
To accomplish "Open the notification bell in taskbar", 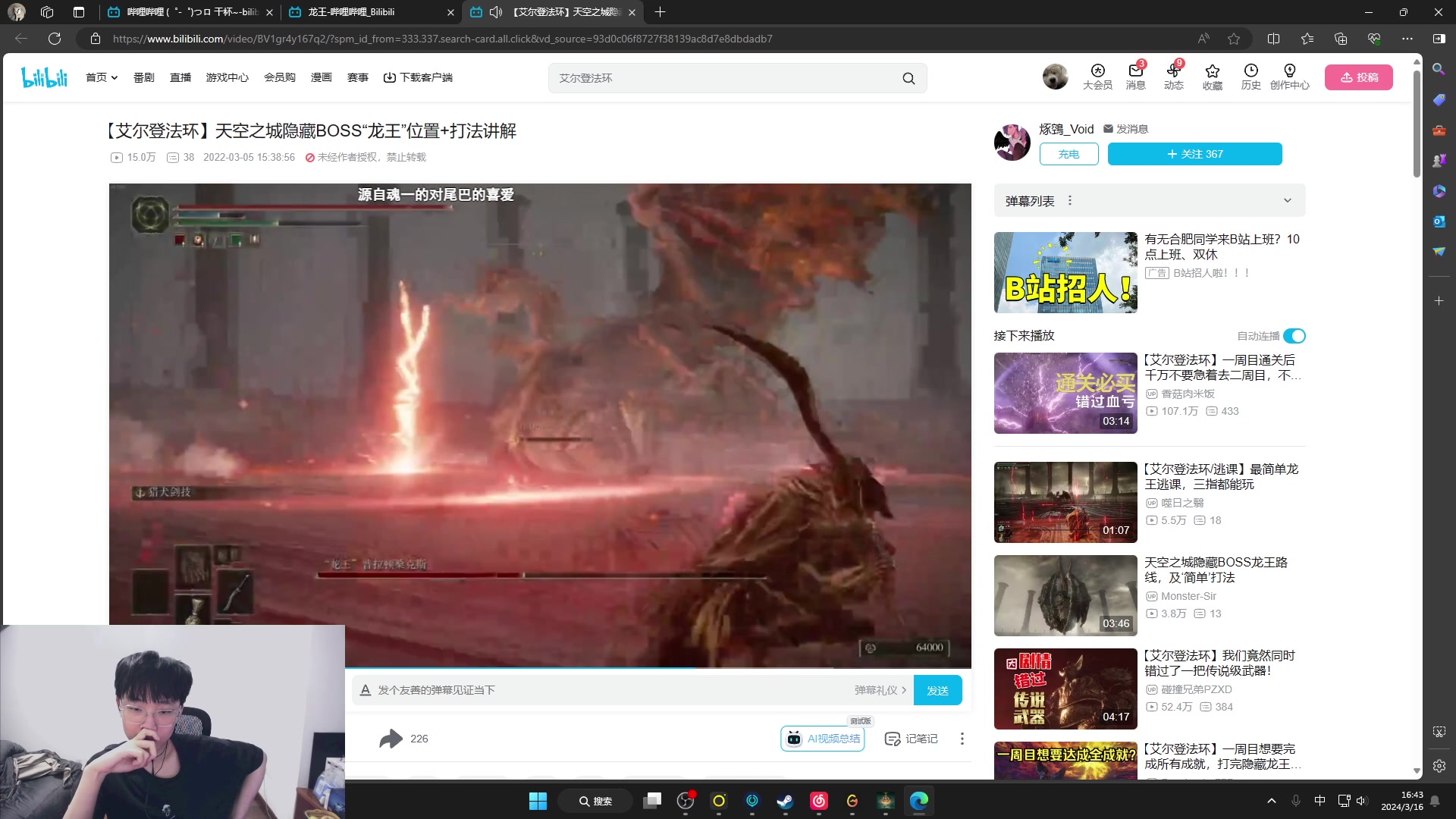I will [1435, 801].
